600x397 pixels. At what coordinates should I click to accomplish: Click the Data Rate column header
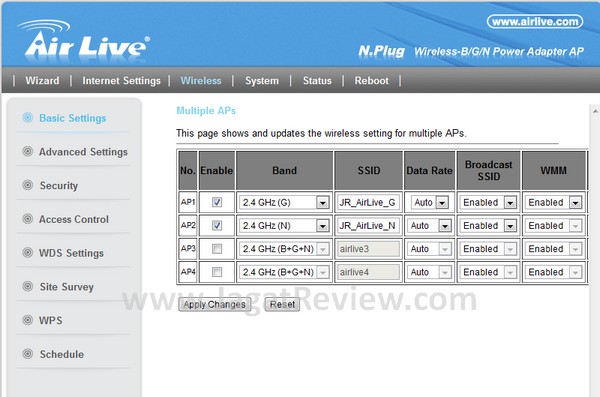click(429, 170)
